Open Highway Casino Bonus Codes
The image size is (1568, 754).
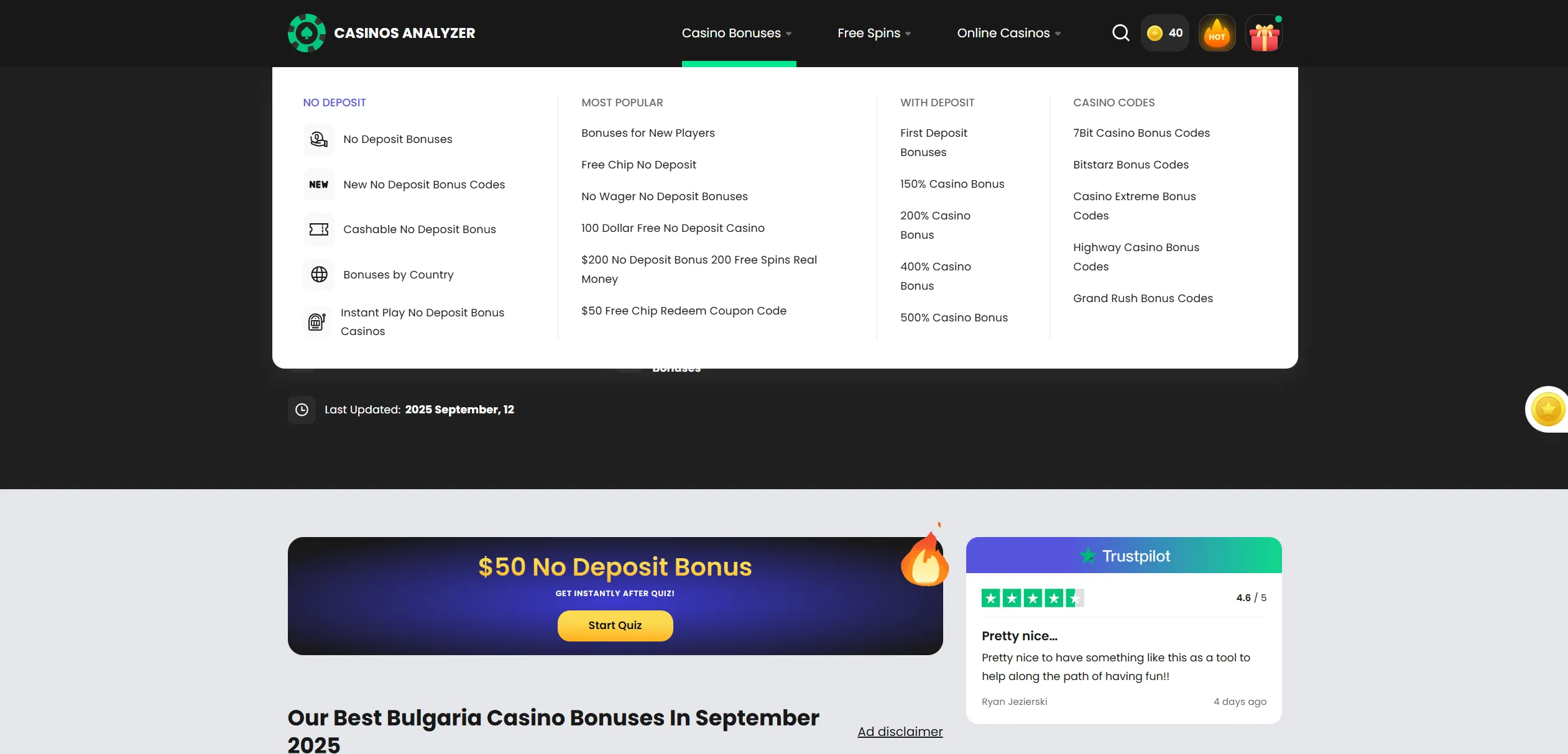(1136, 257)
